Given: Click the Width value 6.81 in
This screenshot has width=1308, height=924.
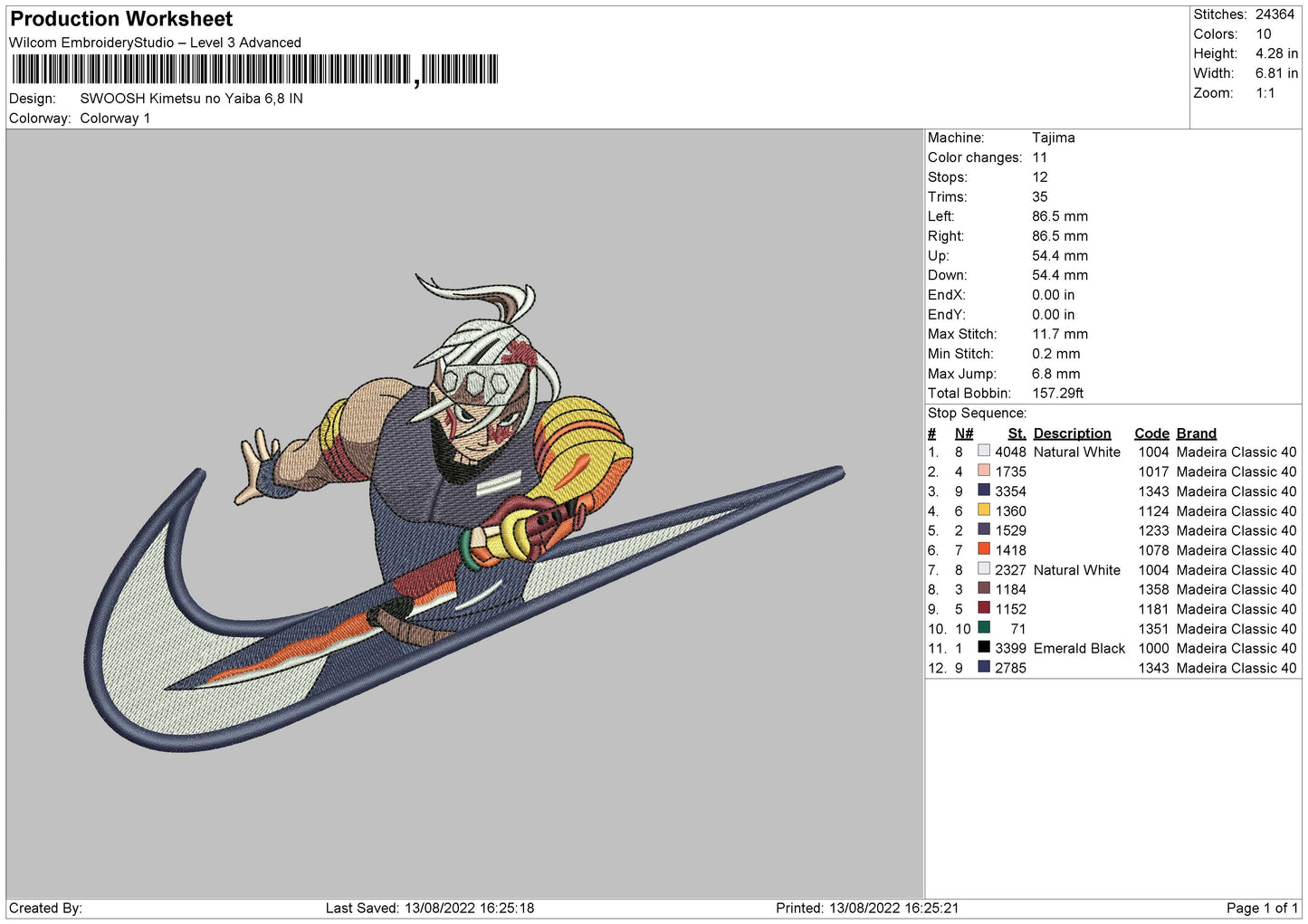Looking at the screenshot, I should (x=1276, y=73).
